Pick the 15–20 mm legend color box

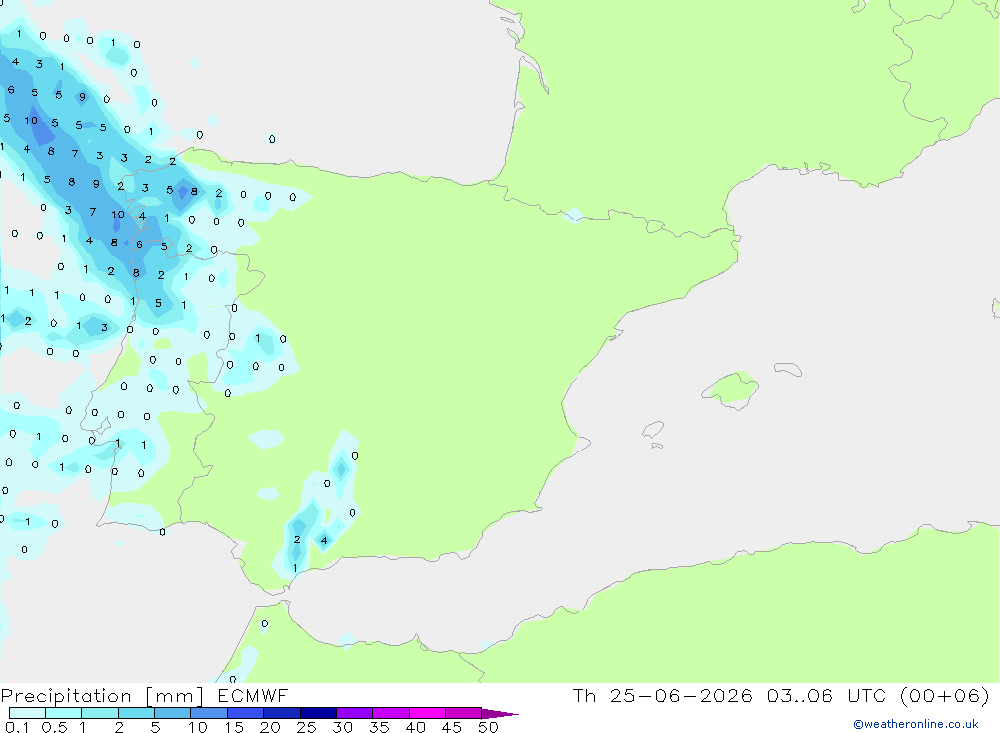pyautogui.click(x=246, y=713)
